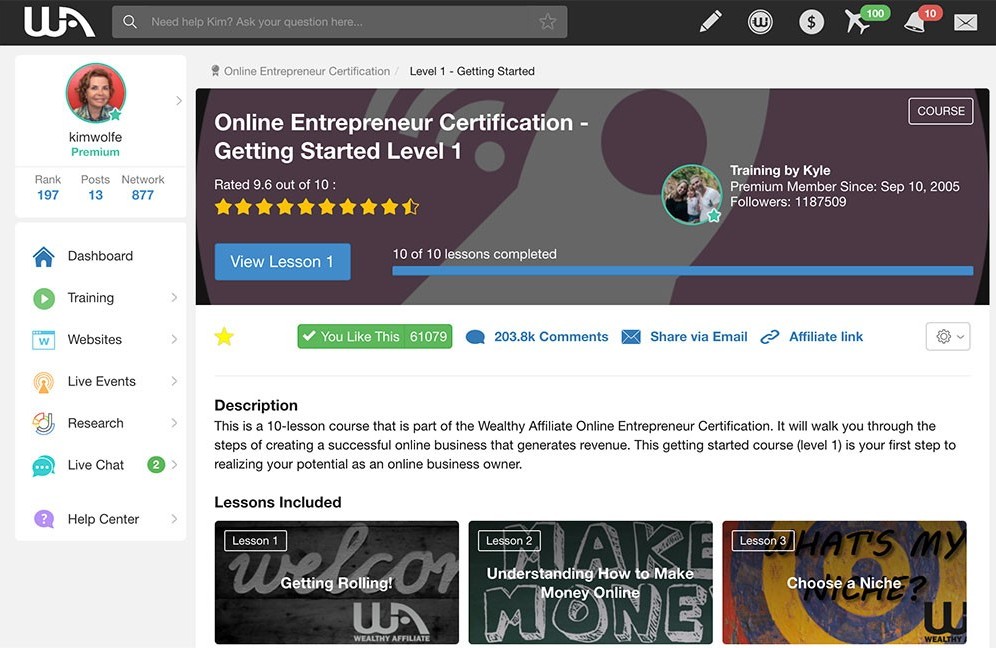The height and width of the screenshot is (648, 996).
Task: Click the lessons completed progress bar
Action: 683,271
